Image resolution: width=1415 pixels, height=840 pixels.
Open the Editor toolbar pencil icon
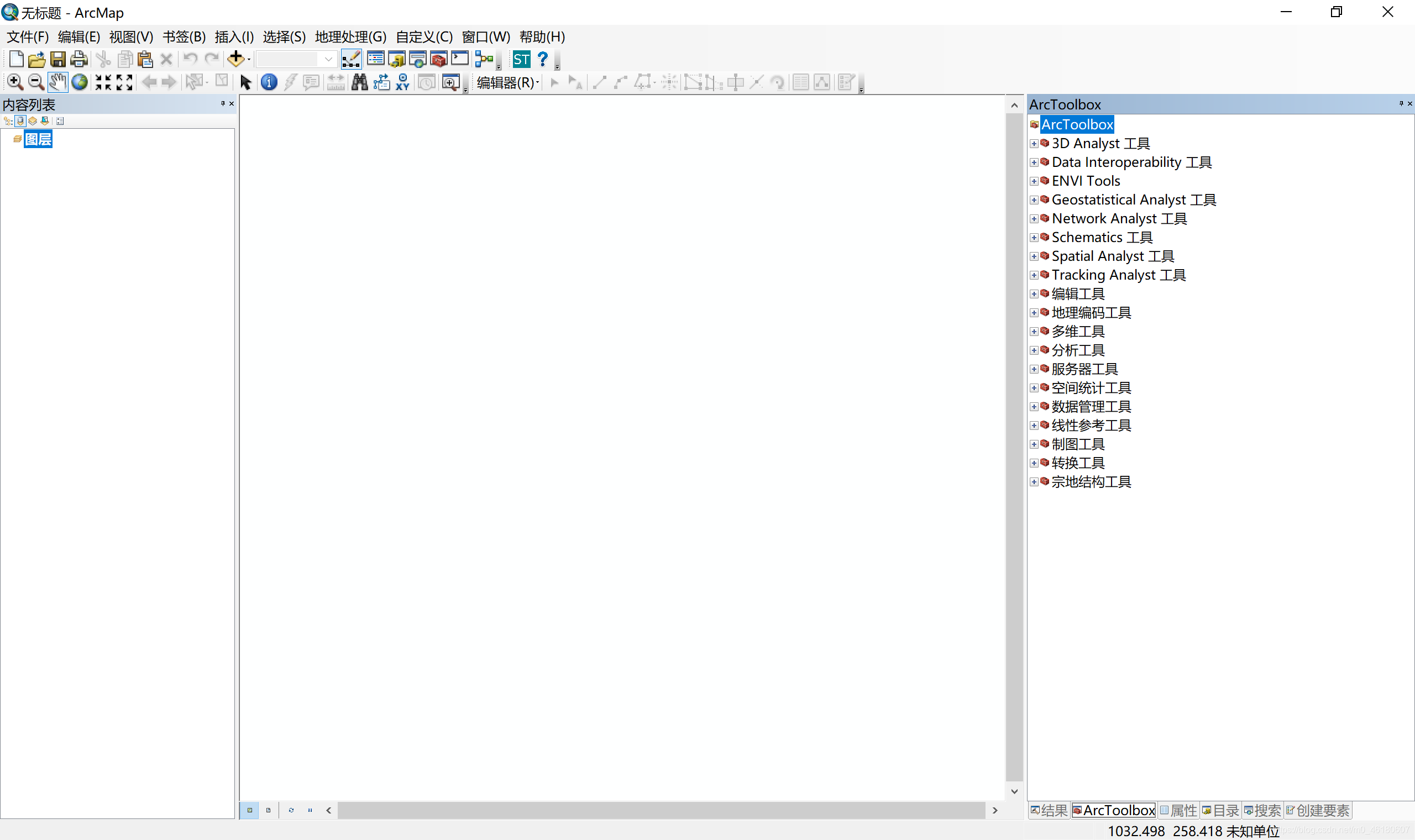351,59
